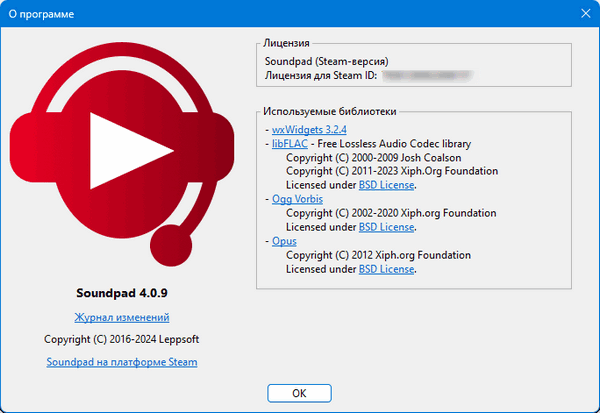Image resolution: width=600 pixels, height=413 pixels.
Task: Open the Журнал изменений changelog link
Action: click(122, 317)
